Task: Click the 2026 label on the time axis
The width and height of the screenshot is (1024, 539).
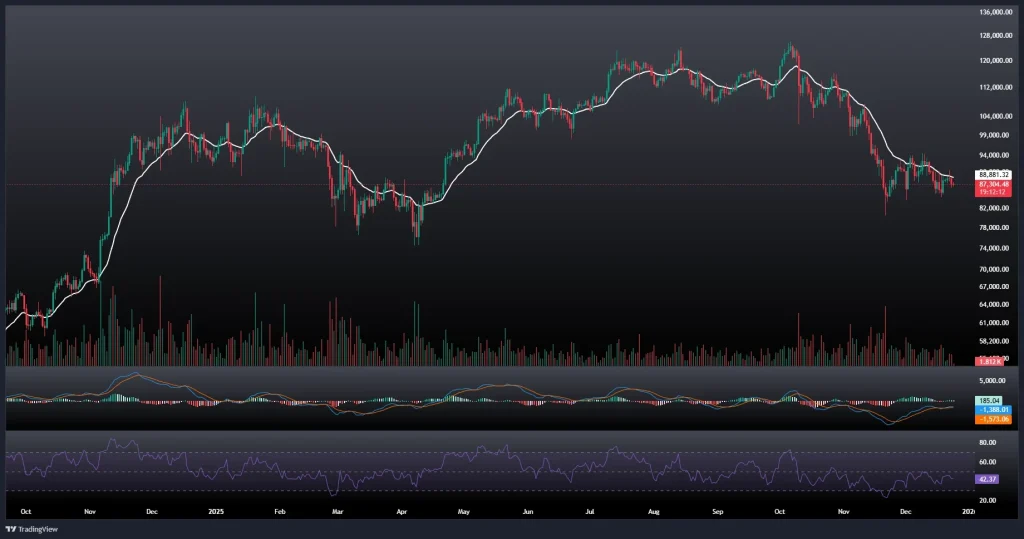Action: (x=968, y=511)
